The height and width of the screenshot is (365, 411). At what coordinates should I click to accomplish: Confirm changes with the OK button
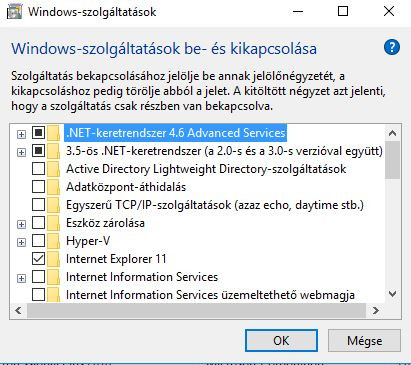[x=281, y=341]
